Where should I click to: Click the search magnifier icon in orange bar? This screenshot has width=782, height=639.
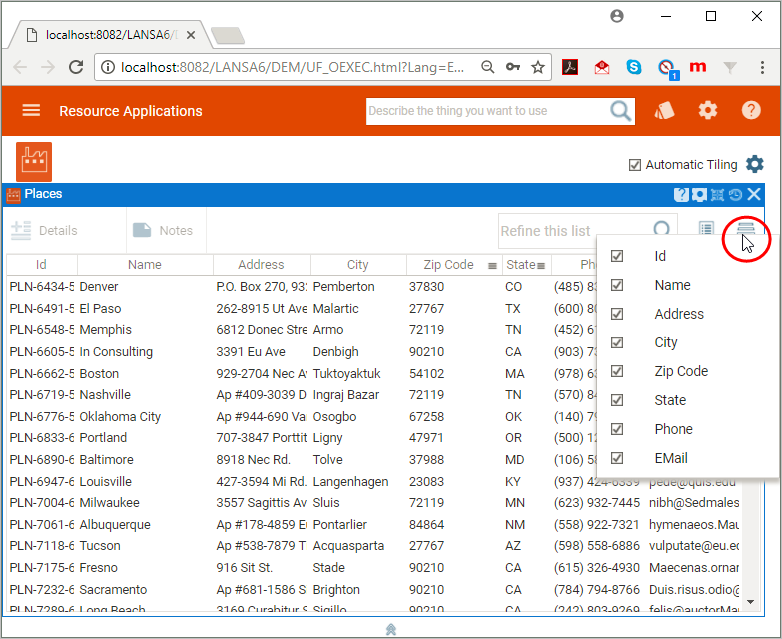tap(620, 111)
